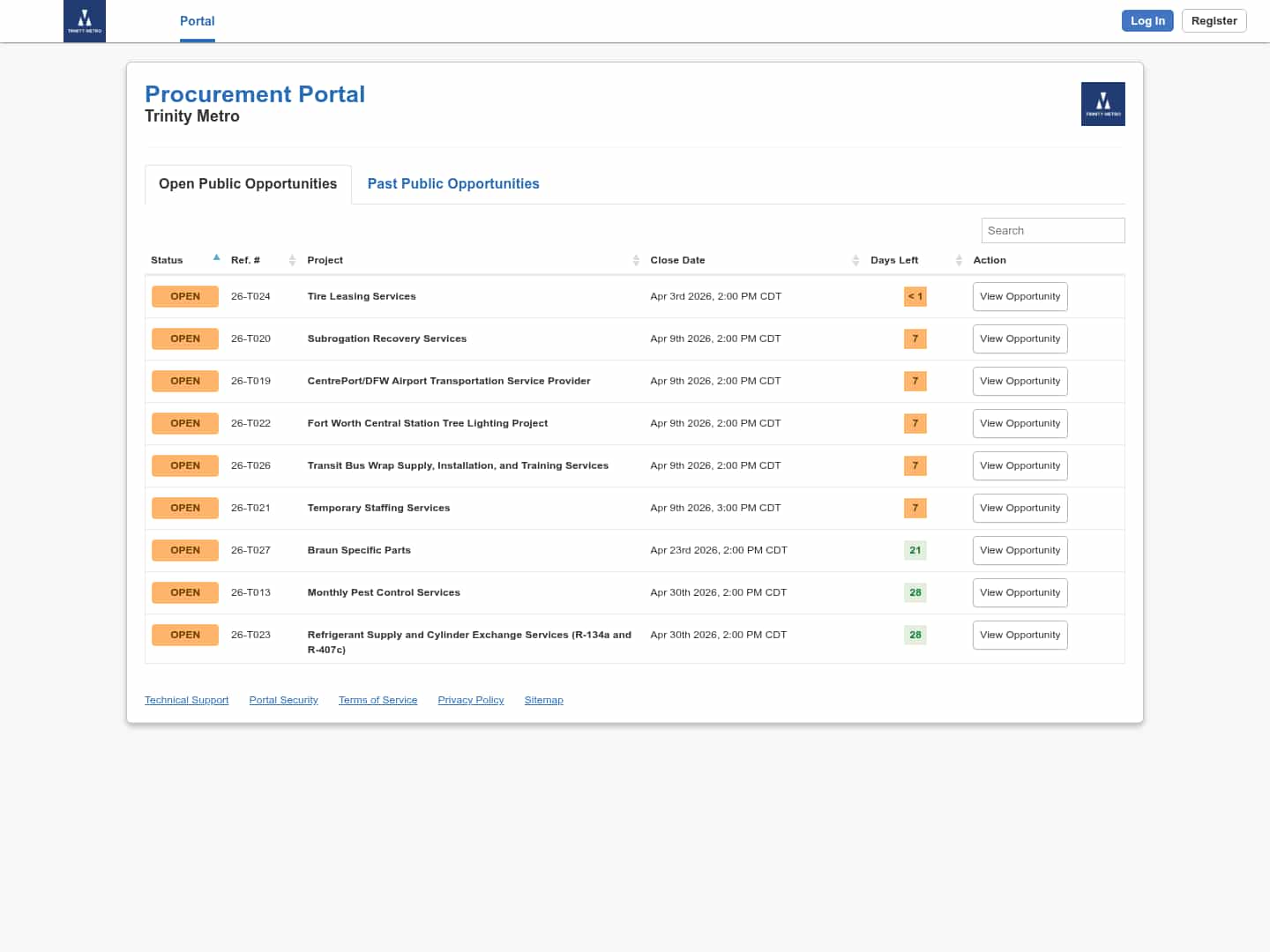The height and width of the screenshot is (952, 1270).
Task: Sort by Ref. # column arrows
Action: (x=292, y=260)
